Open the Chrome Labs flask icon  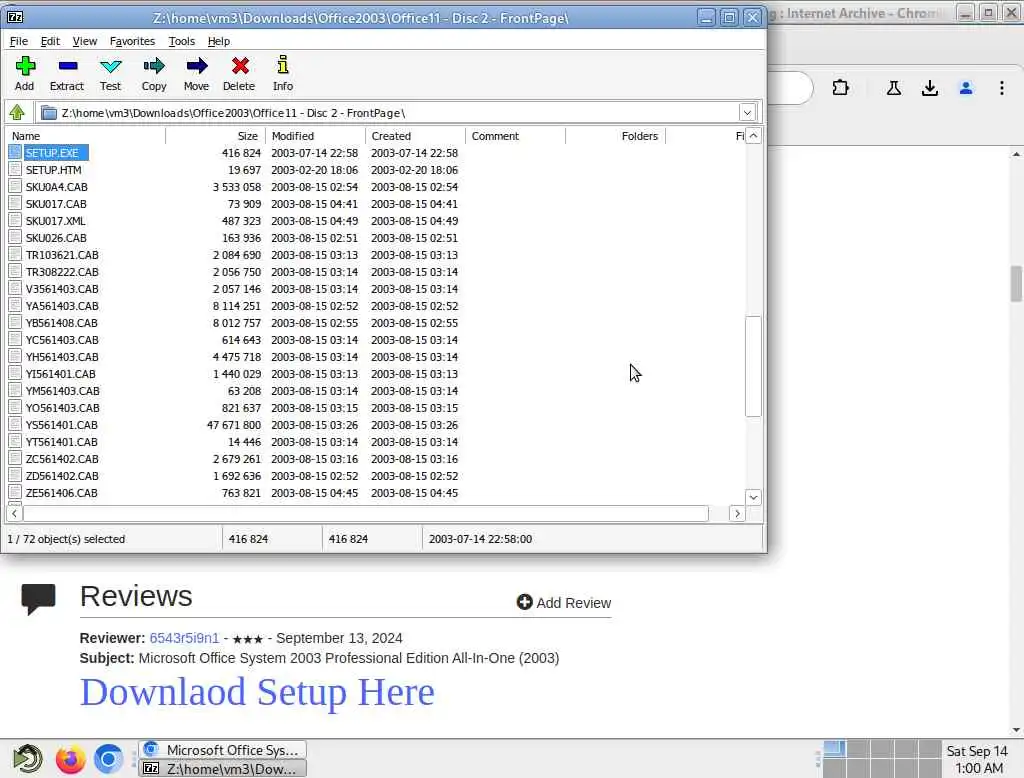tap(893, 88)
